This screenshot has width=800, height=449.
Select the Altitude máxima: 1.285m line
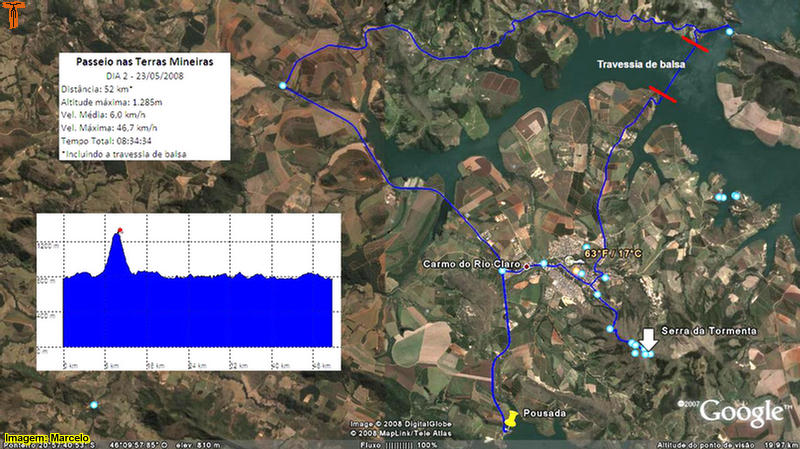point(111,102)
